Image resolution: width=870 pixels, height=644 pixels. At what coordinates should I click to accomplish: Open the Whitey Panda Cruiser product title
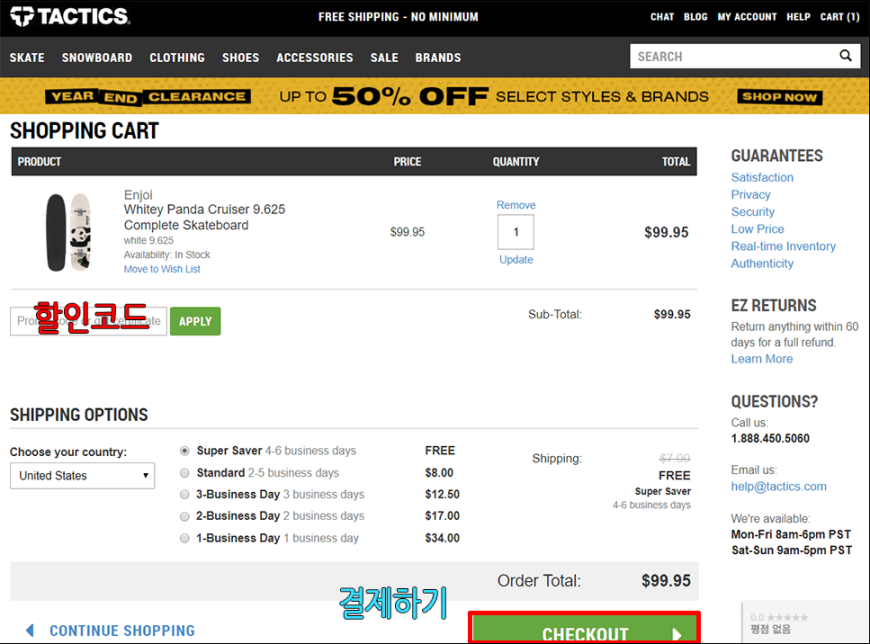(x=204, y=217)
